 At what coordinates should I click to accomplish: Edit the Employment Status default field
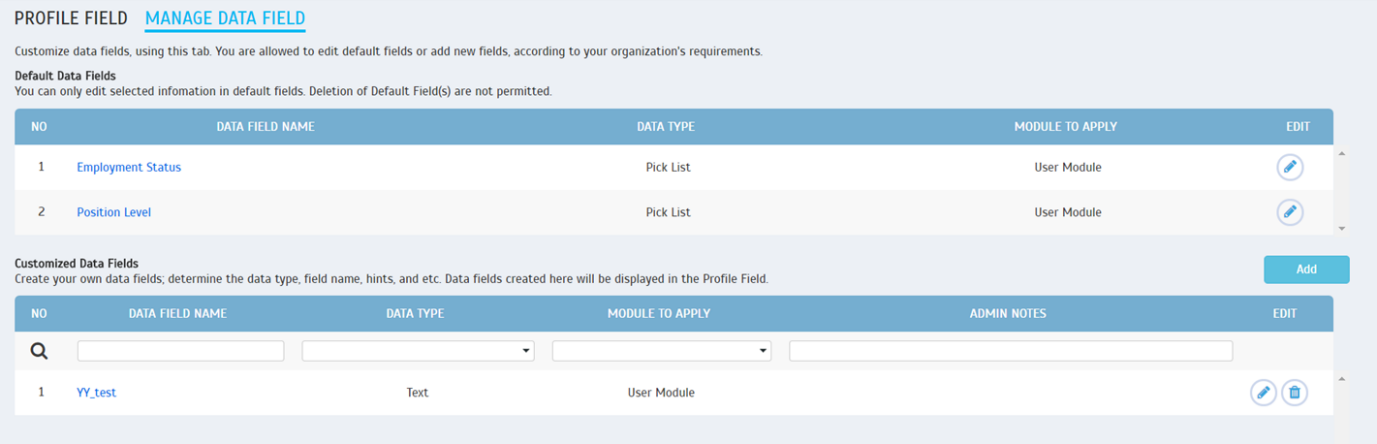click(1290, 167)
